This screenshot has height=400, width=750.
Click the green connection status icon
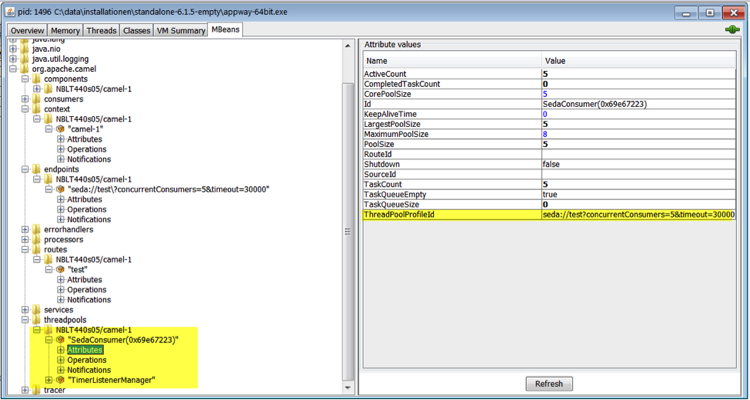[x=731, y=30]
